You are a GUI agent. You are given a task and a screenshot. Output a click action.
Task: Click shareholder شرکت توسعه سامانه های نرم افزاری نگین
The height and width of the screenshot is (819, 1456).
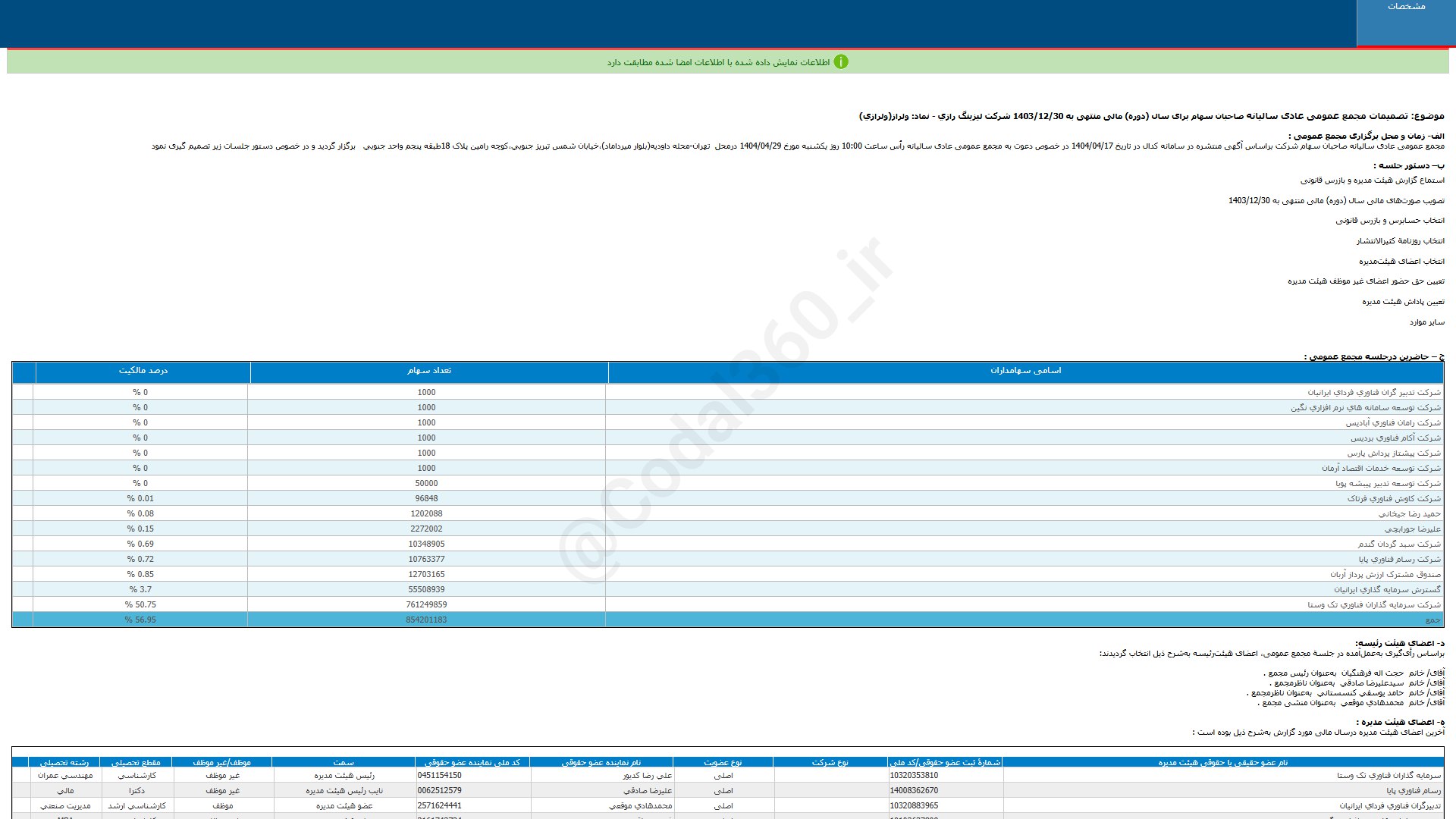pos(1366,408)
